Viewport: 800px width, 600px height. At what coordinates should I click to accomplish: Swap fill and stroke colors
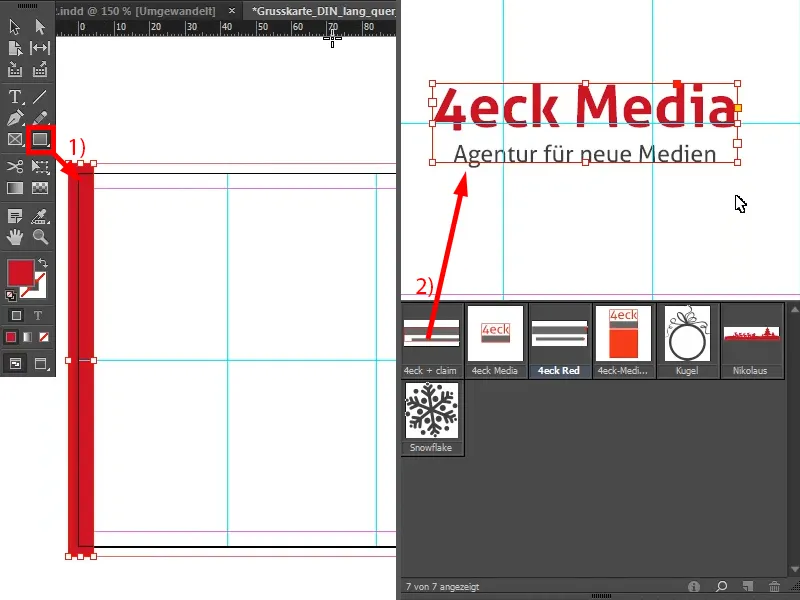[43, 263]
